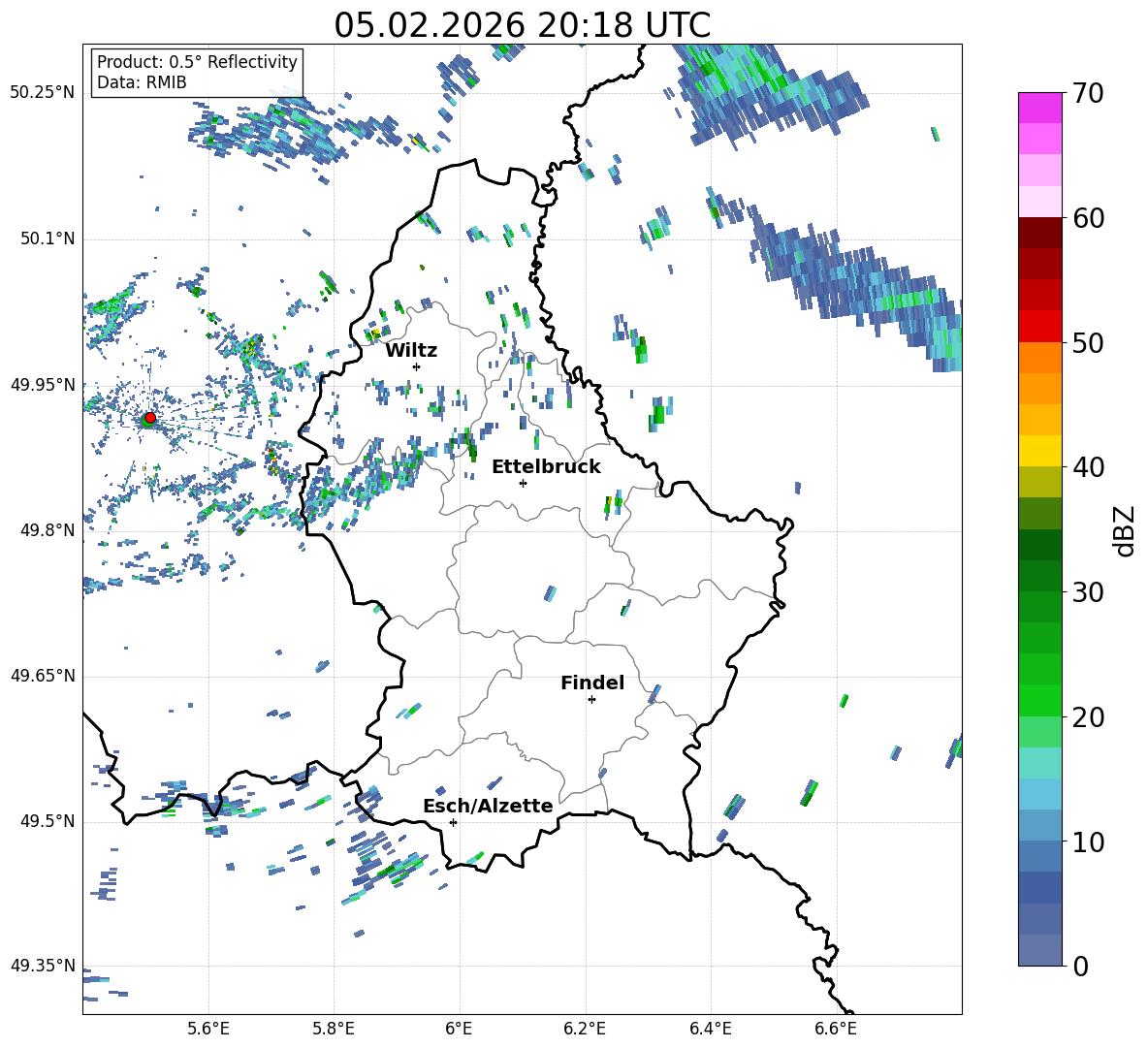Click the Ettelbruck city label
Screen dimensions: 1148x1048
[546, 467]
